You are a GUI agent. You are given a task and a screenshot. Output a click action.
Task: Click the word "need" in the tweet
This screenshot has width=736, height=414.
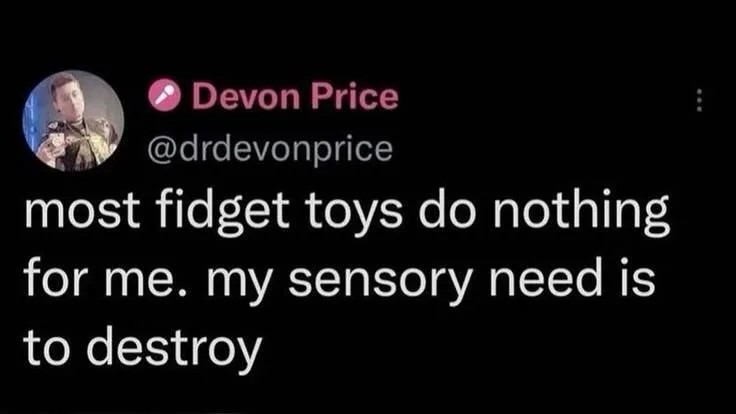point(545,277)
